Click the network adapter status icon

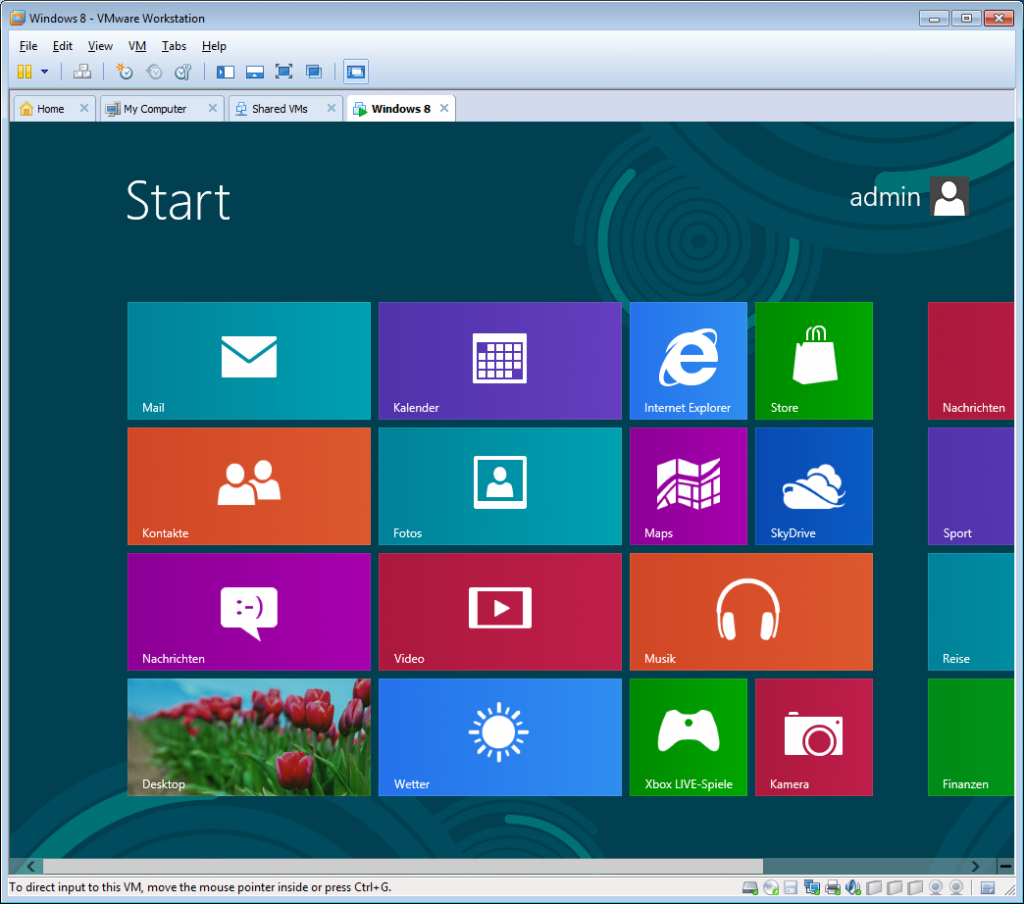pos(812,888)
